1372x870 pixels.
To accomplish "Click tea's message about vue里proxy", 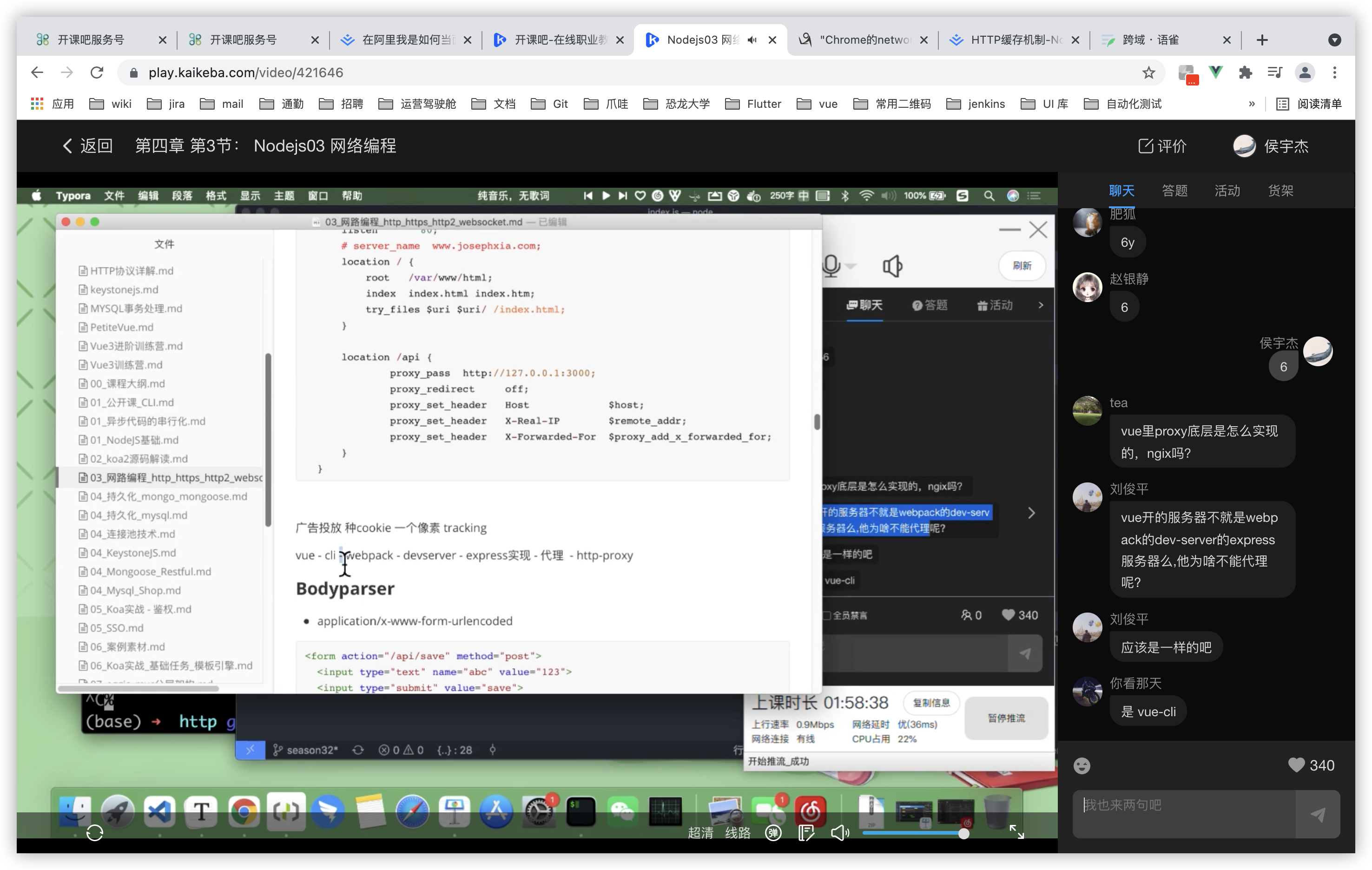I will click(1201, 442).
